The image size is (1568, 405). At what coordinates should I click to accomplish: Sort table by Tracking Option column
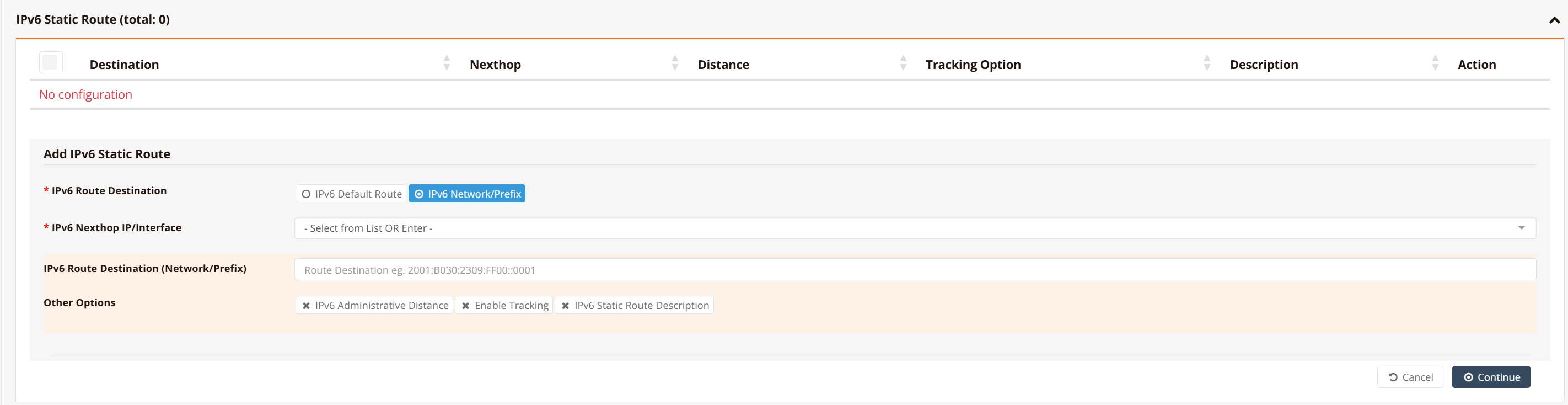click(x=1206, y=63)
